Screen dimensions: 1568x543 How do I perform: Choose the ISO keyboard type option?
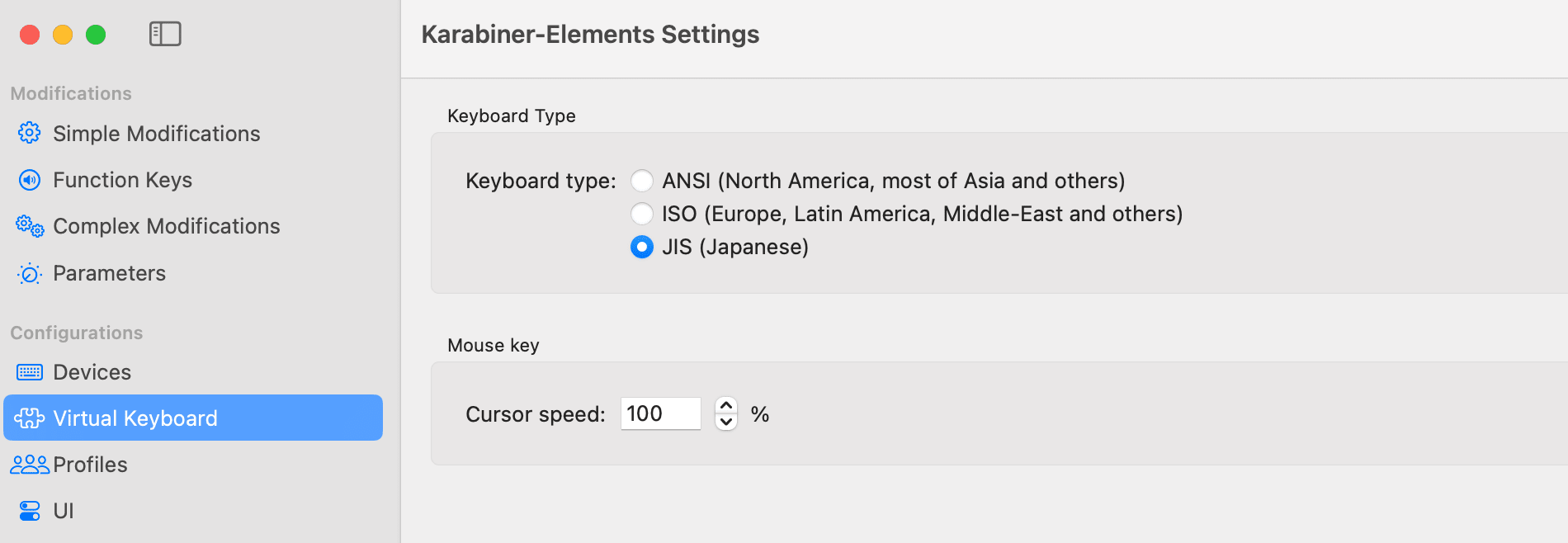point(642,214)
